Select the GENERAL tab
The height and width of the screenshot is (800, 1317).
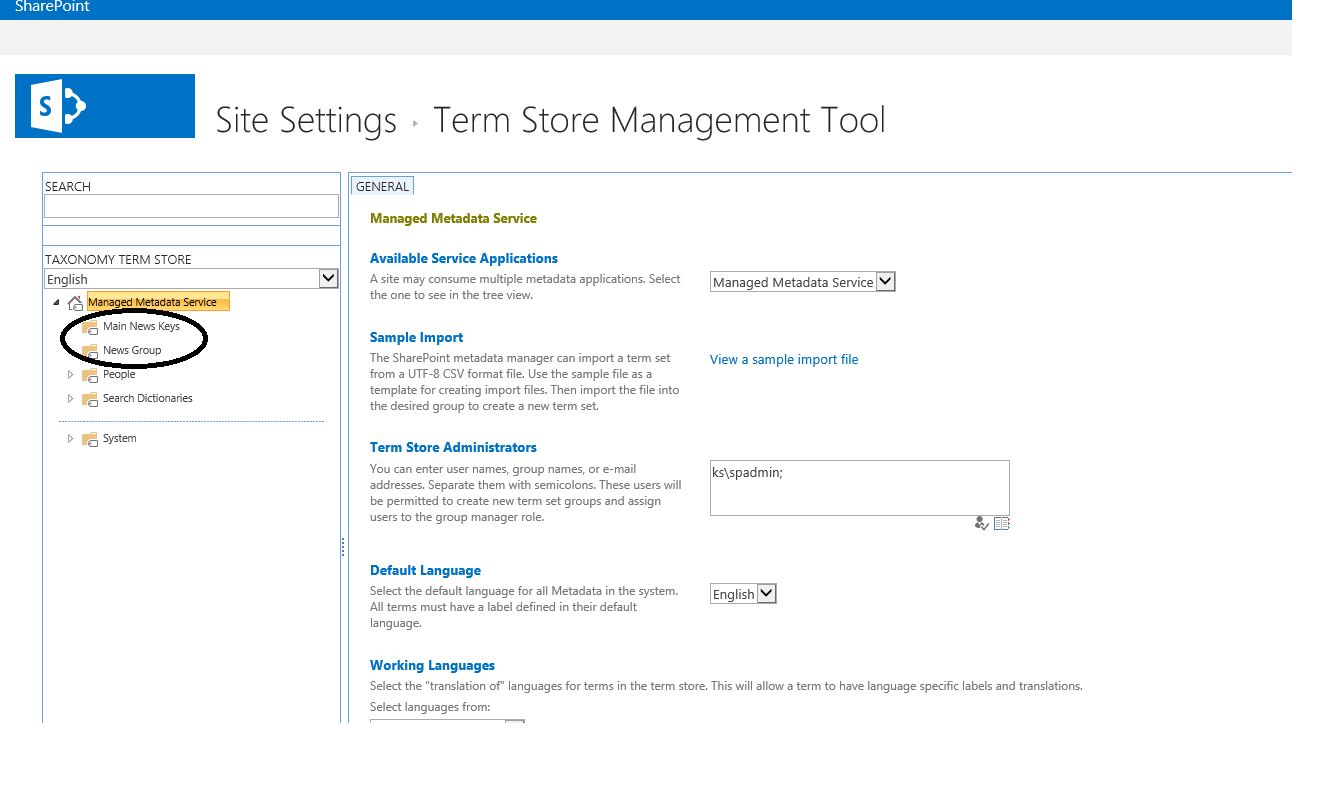pos(382,186)
